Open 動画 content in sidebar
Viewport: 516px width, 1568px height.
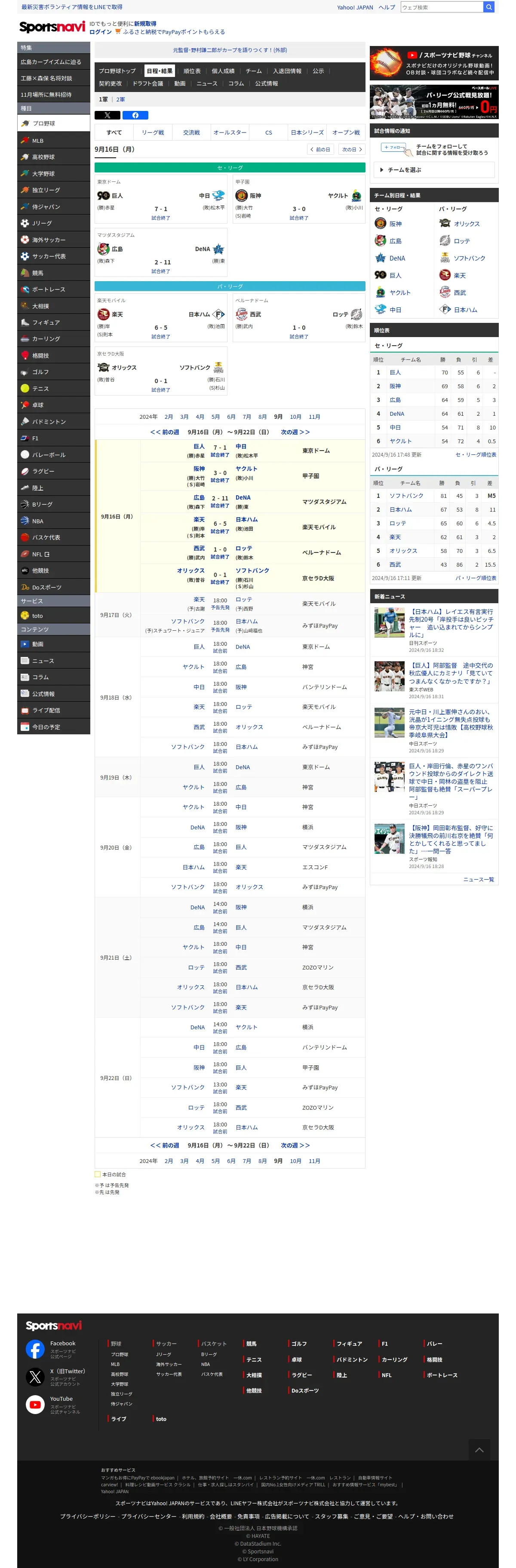coord(54,644)
